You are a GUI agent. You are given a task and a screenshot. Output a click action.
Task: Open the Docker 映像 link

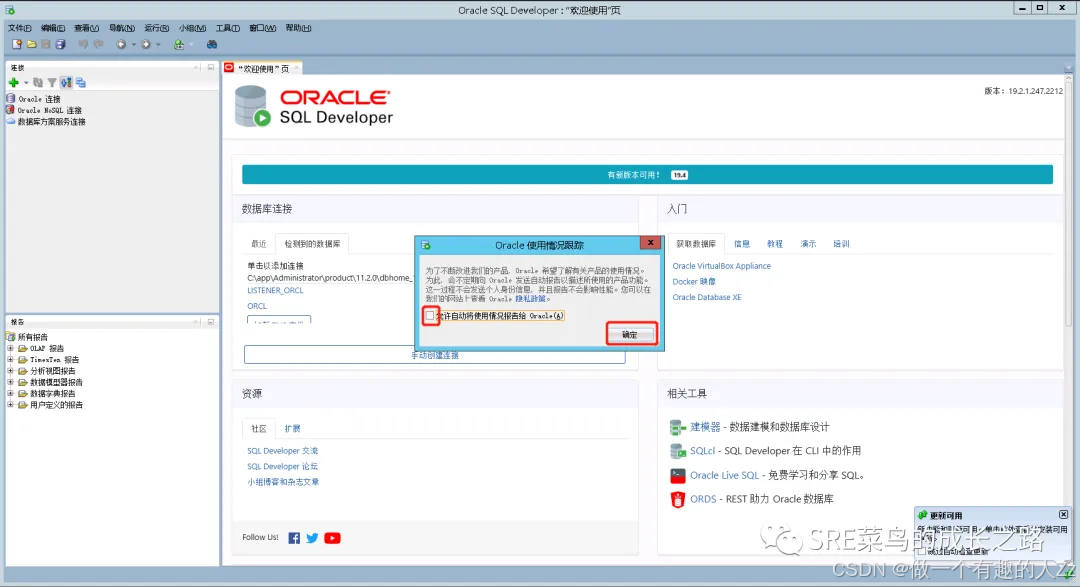pos(694,282)
